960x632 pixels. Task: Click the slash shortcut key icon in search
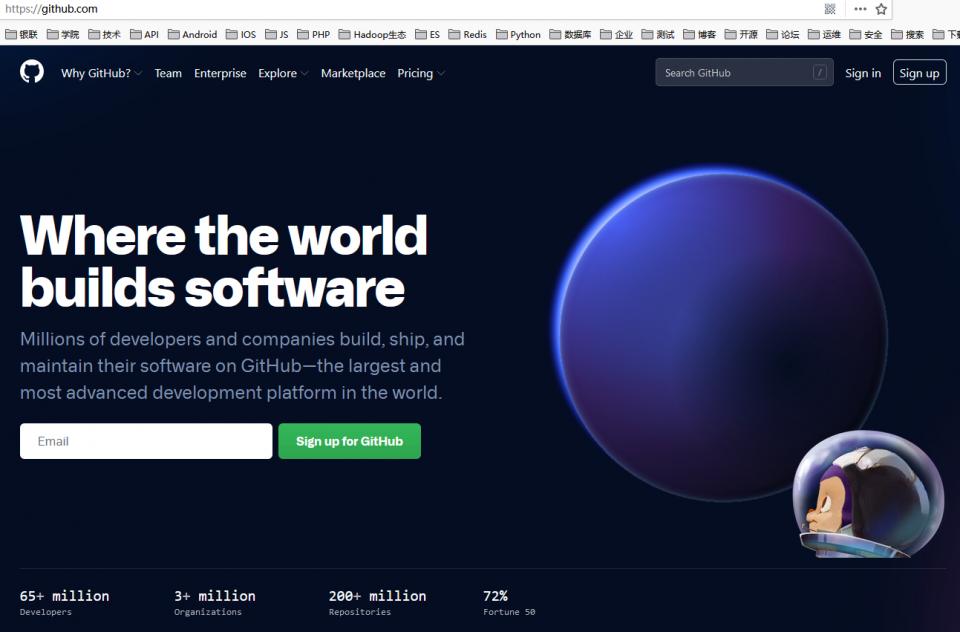(x=820, y=72)
